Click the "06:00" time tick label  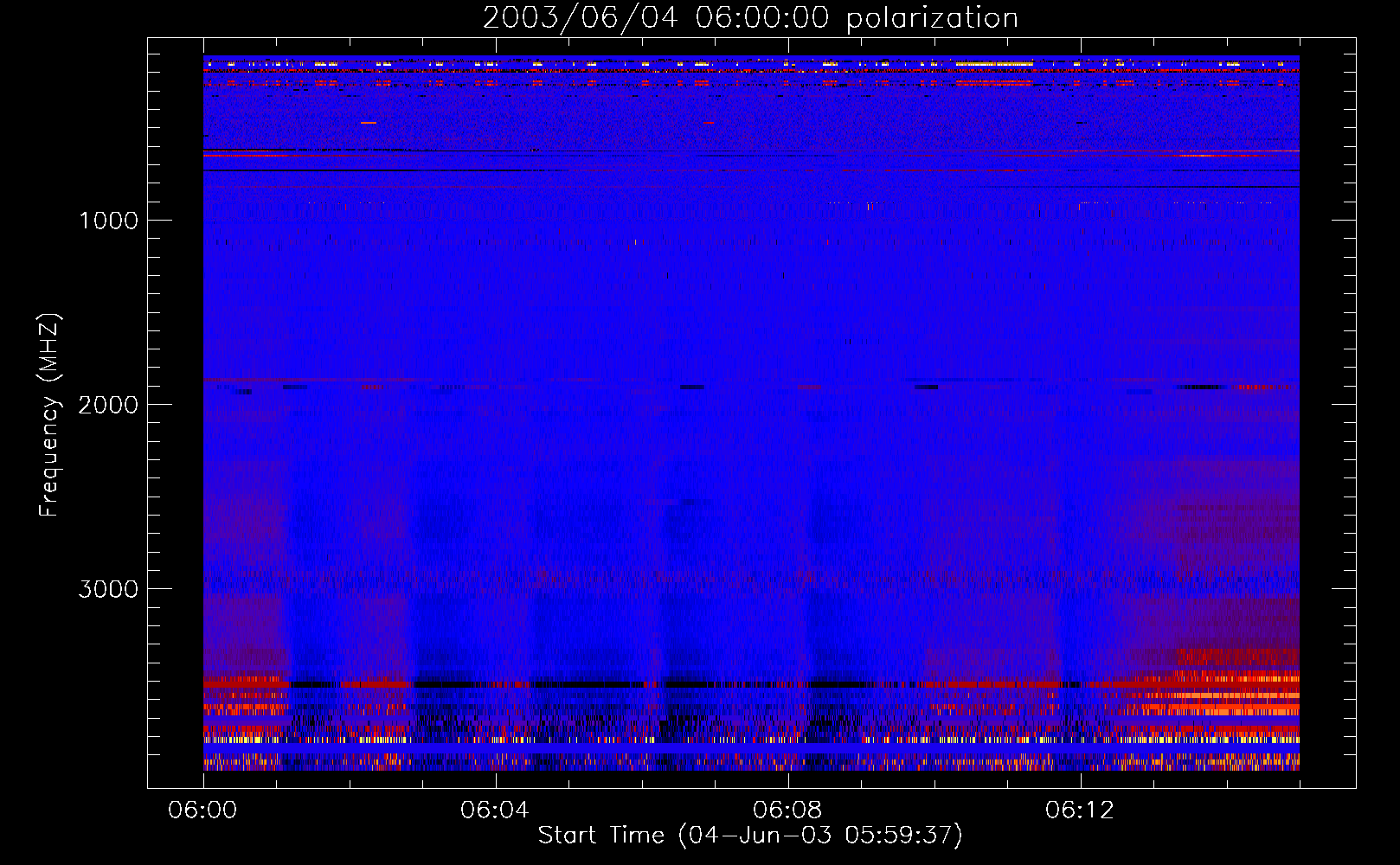coord(202,811)
